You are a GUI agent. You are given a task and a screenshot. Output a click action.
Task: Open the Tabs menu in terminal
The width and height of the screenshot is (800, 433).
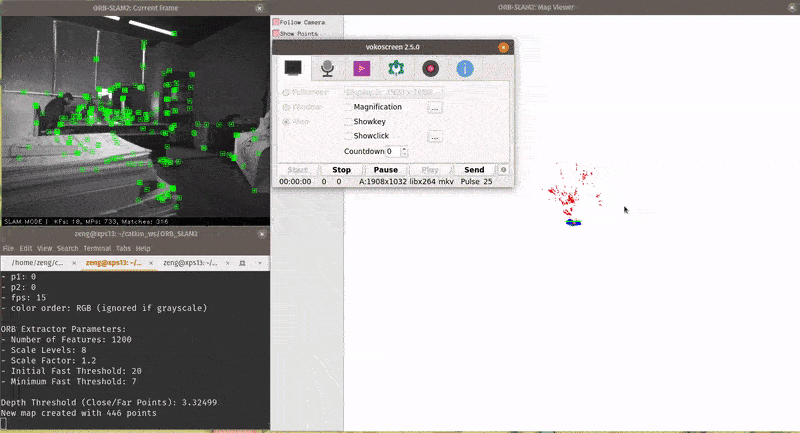tap(123, 248)
